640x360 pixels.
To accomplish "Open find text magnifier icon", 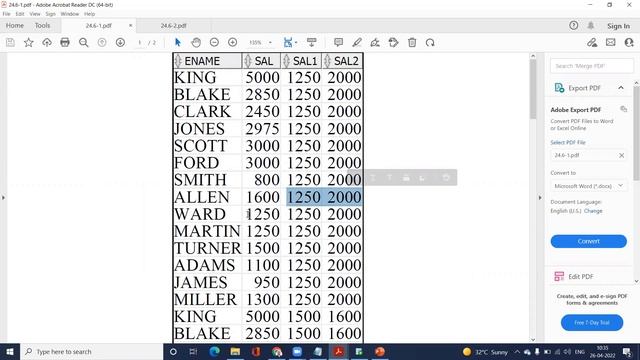I will pos(84,42).
